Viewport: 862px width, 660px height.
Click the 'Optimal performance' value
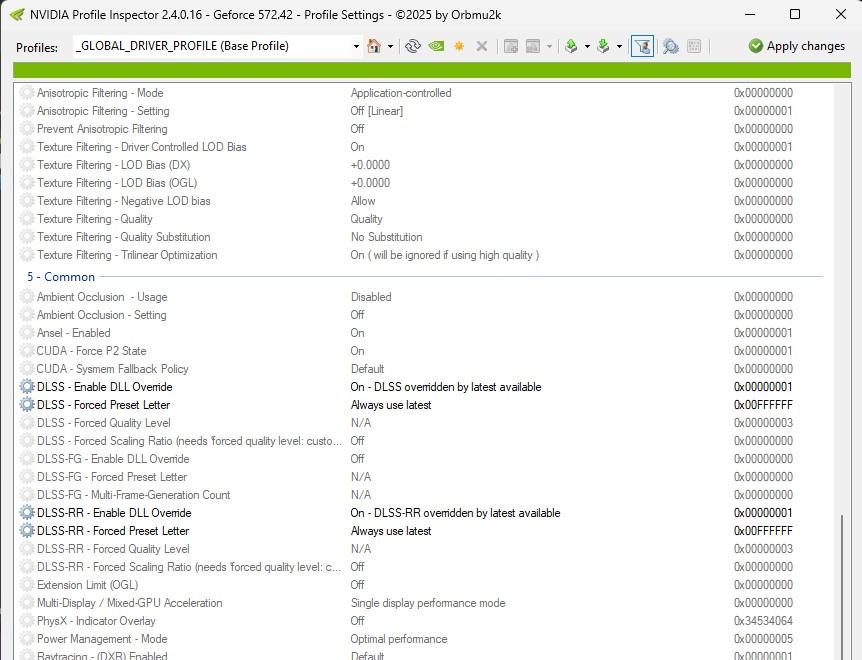399,639
